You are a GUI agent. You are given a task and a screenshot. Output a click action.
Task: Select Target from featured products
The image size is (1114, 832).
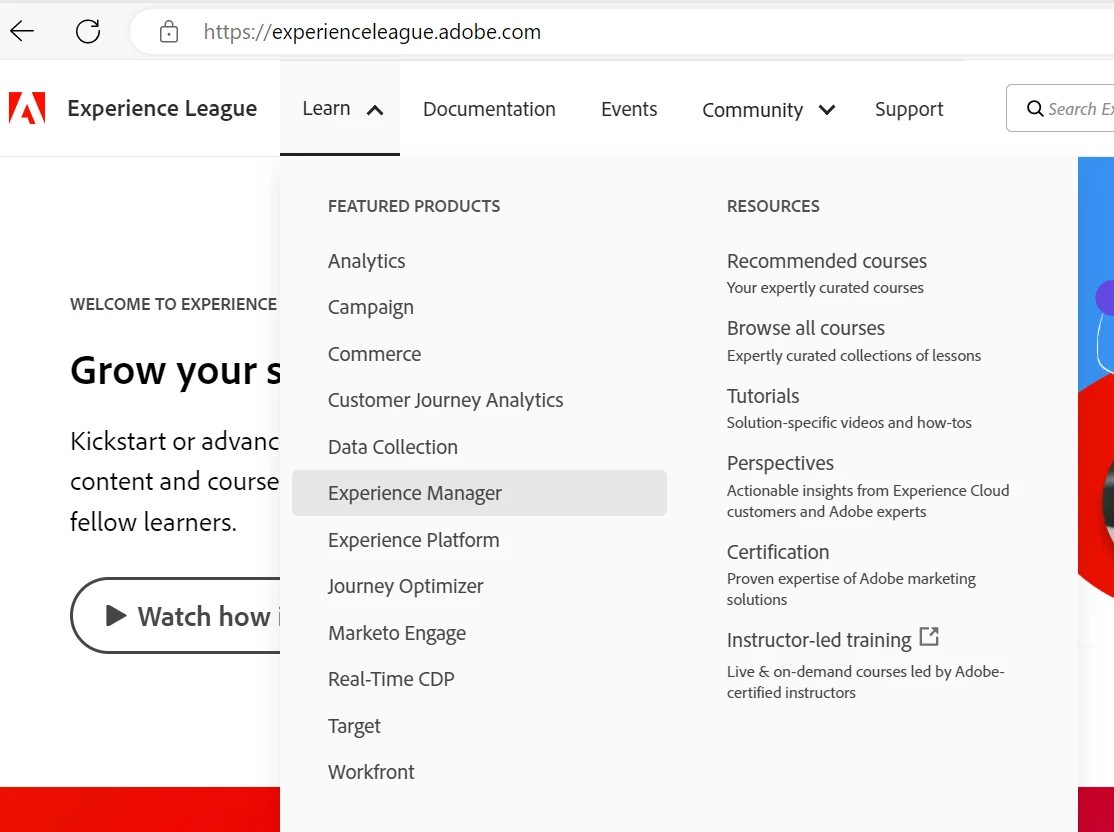pyautogui.click(x=354, y=726)
